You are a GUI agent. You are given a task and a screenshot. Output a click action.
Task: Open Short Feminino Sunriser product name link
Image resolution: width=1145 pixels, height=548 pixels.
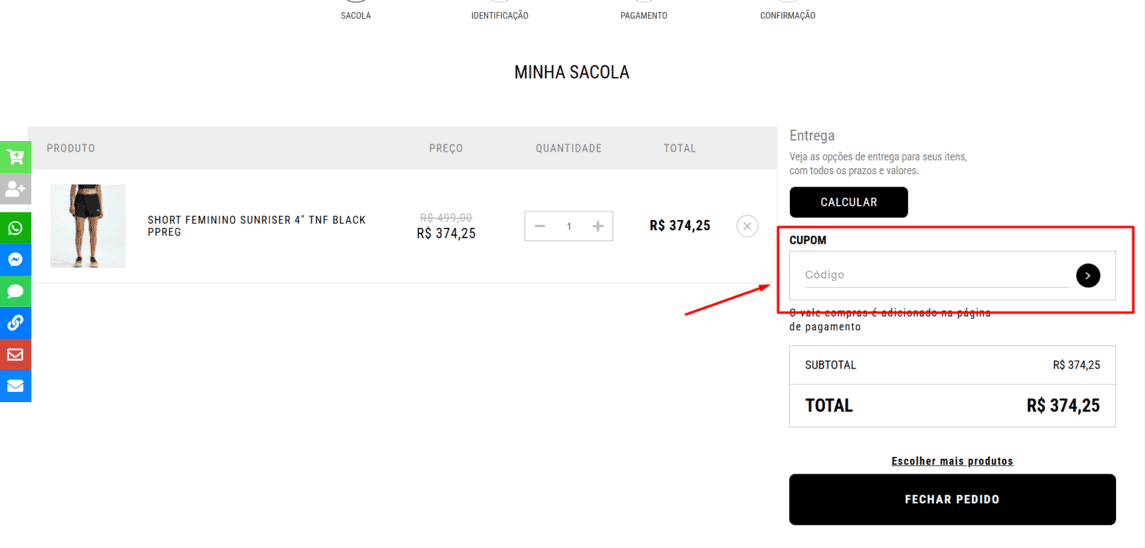257,226
